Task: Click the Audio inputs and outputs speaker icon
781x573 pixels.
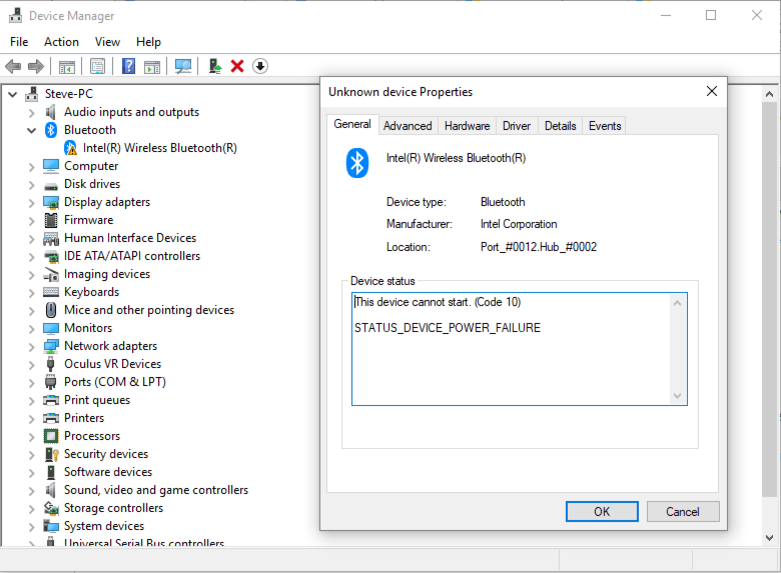Action: [x=50, y=112]
